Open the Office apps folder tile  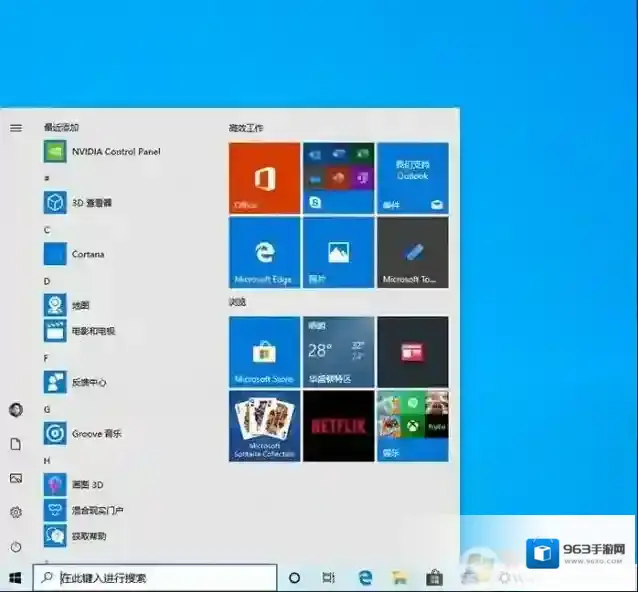click(x=339, y=178)
